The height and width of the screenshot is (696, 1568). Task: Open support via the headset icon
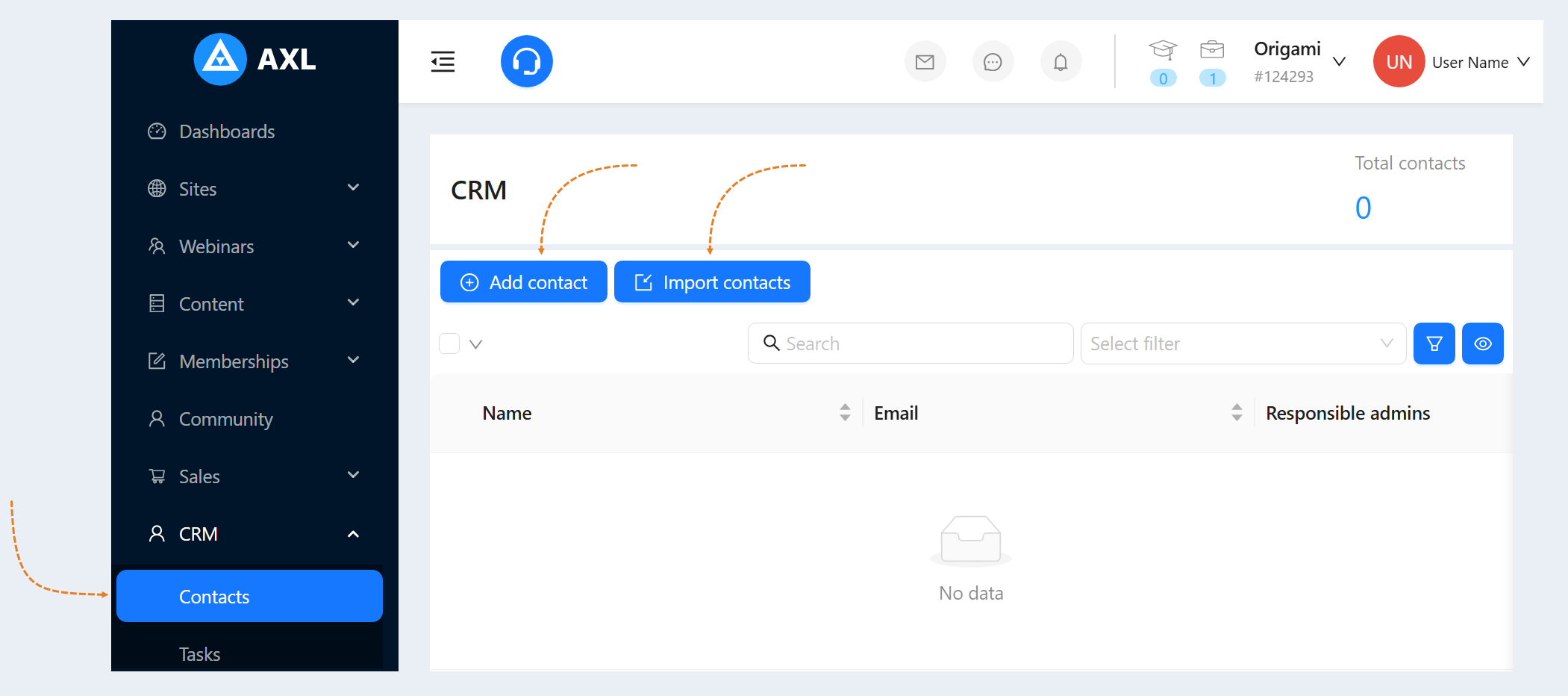tap(527, 61)
